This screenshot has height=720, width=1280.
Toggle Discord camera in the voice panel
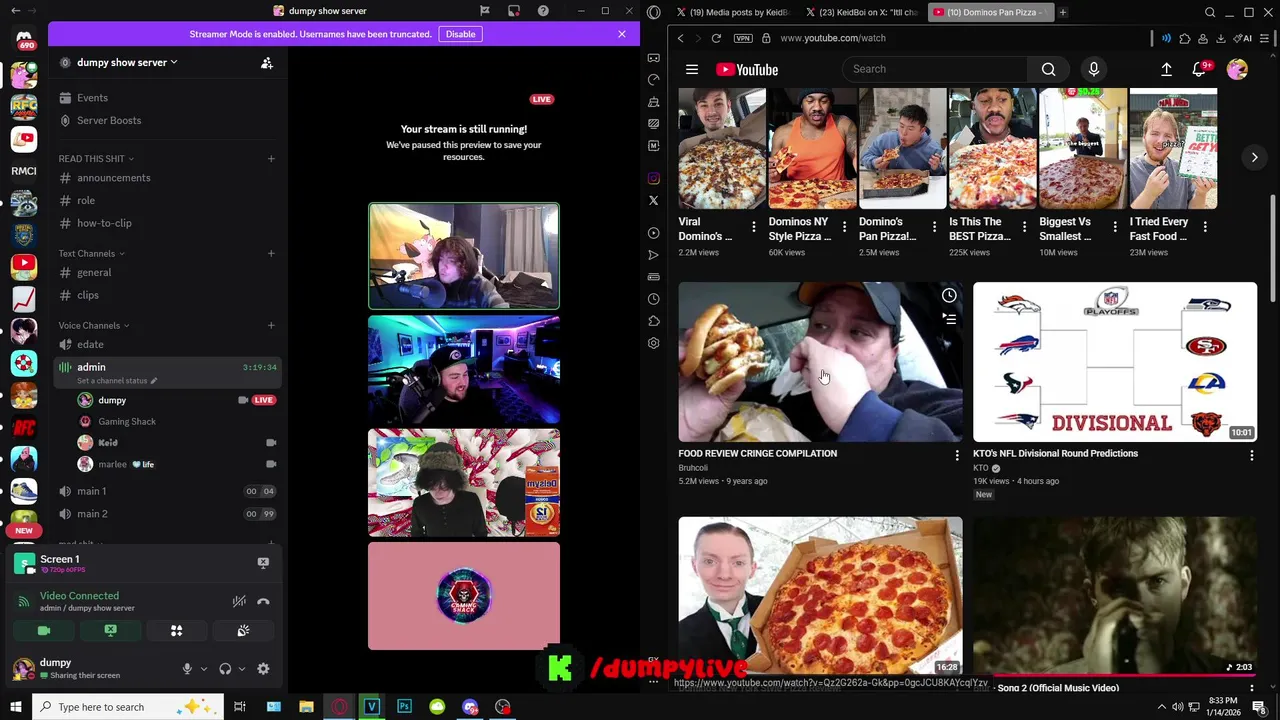(44, 631)
